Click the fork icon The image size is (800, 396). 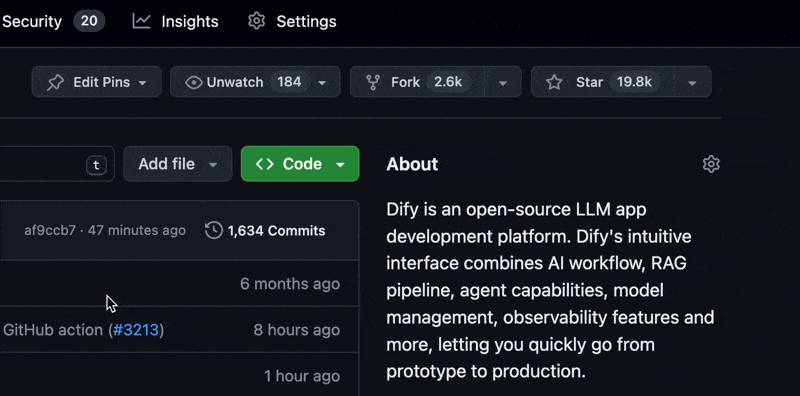(x=373, y=82)
